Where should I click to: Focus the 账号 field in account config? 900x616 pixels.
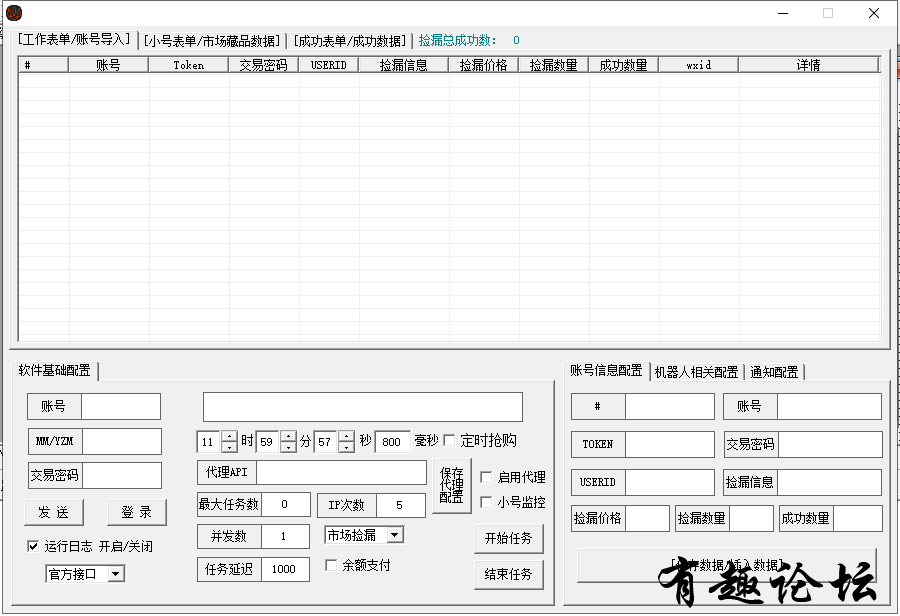pos(829,406)
